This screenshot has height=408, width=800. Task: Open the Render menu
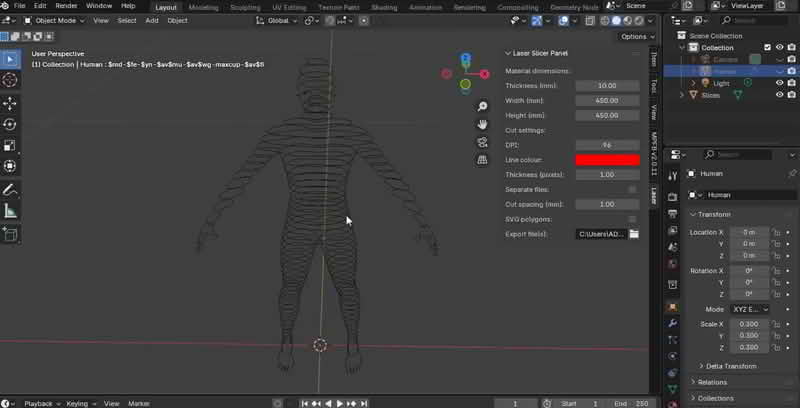(x=67, y=6)
